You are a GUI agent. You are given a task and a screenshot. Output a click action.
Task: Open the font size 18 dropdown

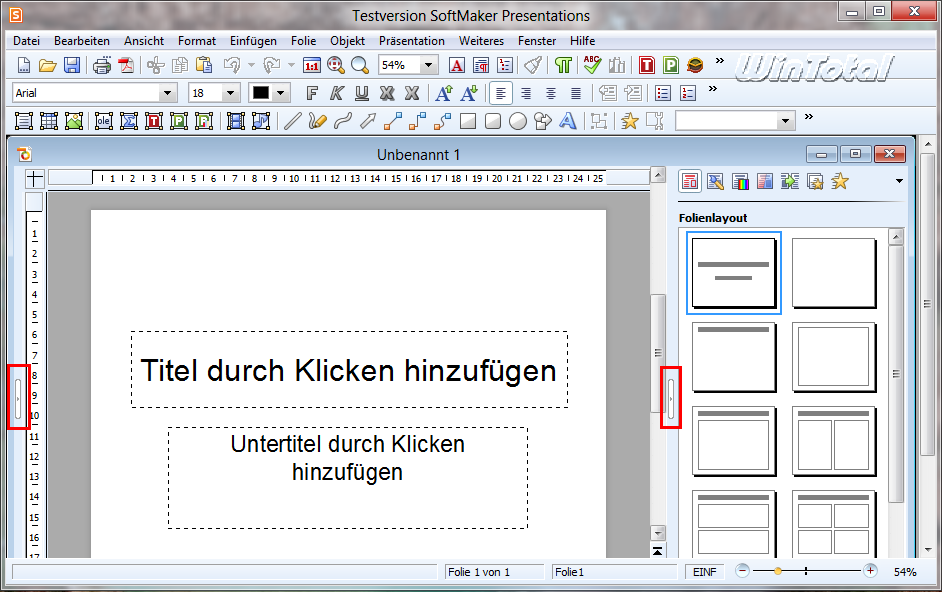coord(229,93)
